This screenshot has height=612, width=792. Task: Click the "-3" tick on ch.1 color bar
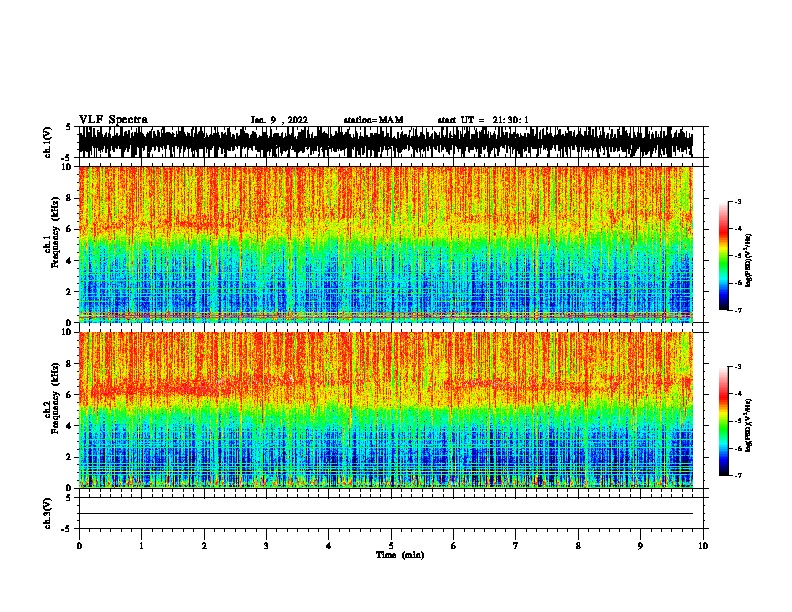pos(738,202)
